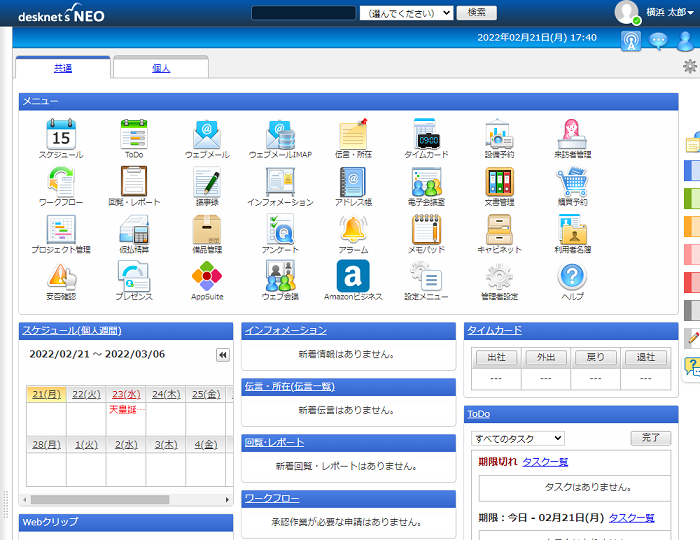Open 期限切れ タスク一覧 link
Image resolution: width=700 pixels, height=540 pixels.
pos(545,462)
